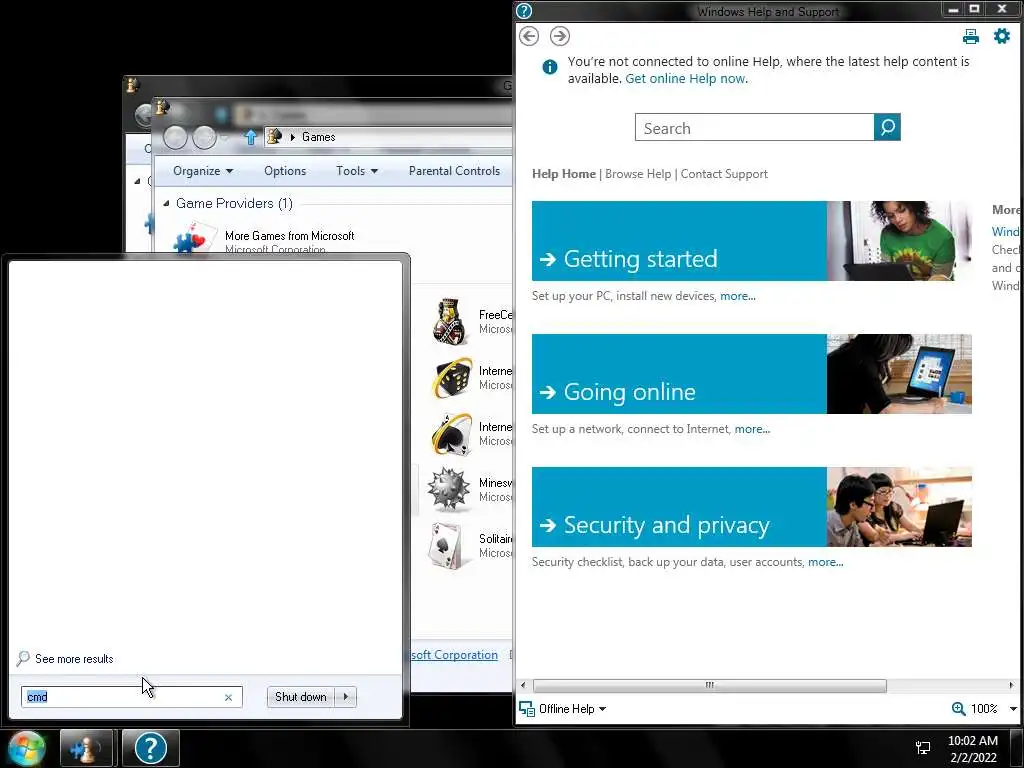The image size is (1024, 768).
Task: Open Security and privacy banner
Action: point(679,507)
